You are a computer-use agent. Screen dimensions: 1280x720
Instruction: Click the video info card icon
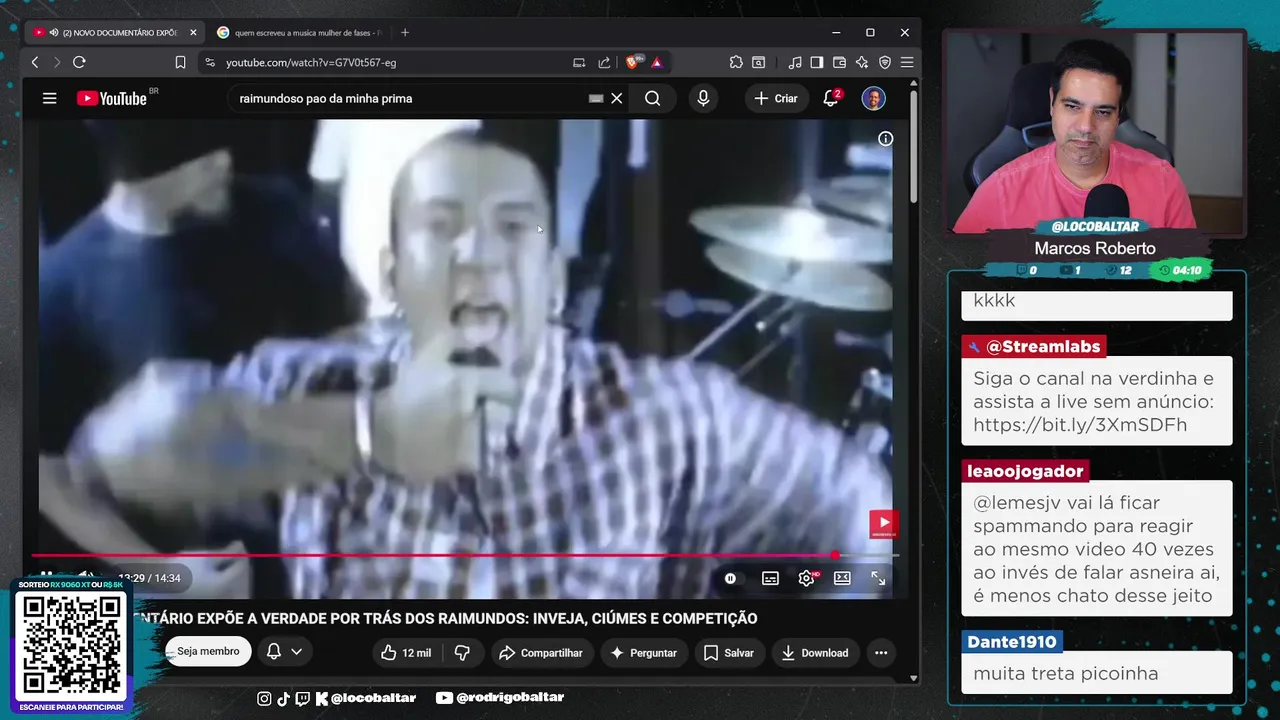point(885,139)
